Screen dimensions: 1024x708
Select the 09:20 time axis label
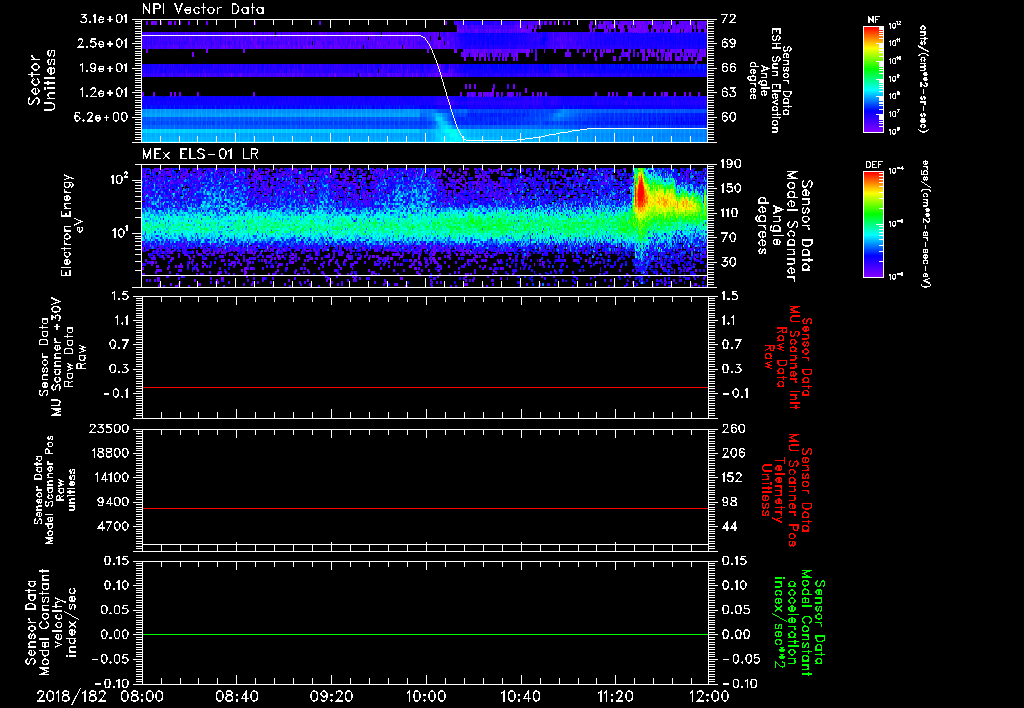[331, 695]
